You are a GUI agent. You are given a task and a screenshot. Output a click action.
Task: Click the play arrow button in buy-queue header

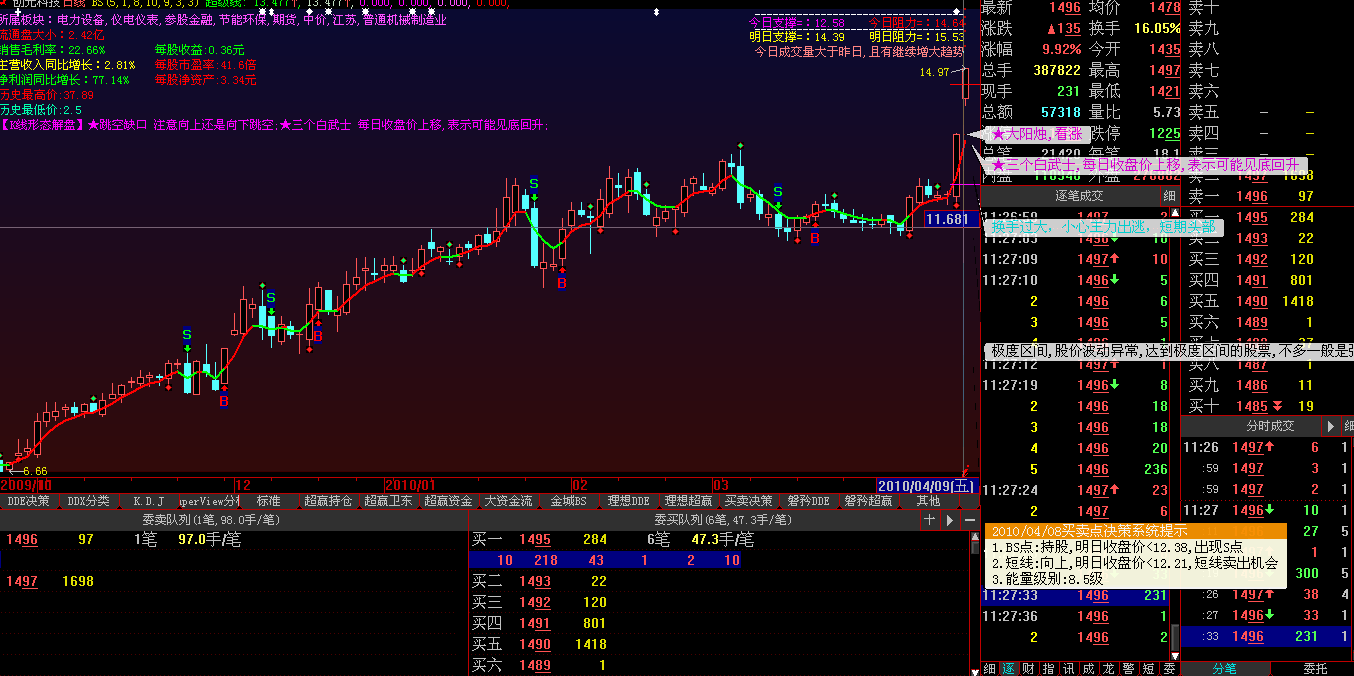950,520
